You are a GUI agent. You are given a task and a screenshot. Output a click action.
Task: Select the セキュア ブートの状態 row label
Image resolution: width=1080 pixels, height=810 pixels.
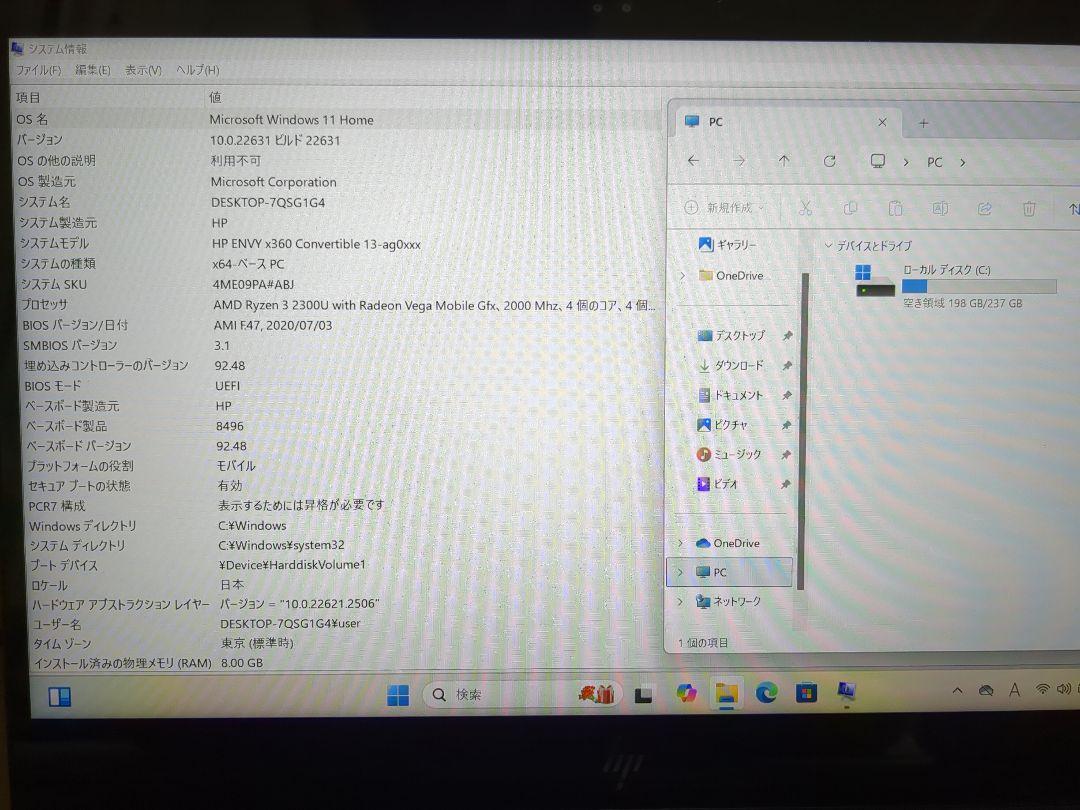tap(79, 486)
